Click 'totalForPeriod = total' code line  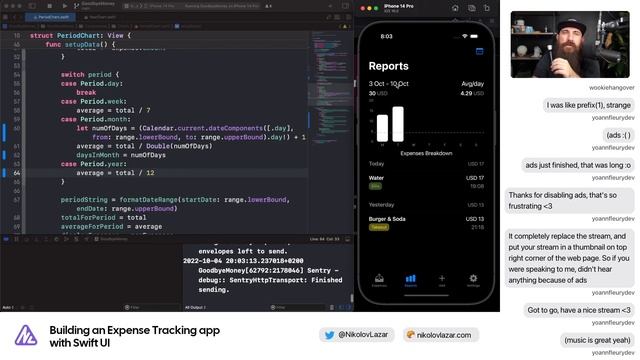pos(103,218)
